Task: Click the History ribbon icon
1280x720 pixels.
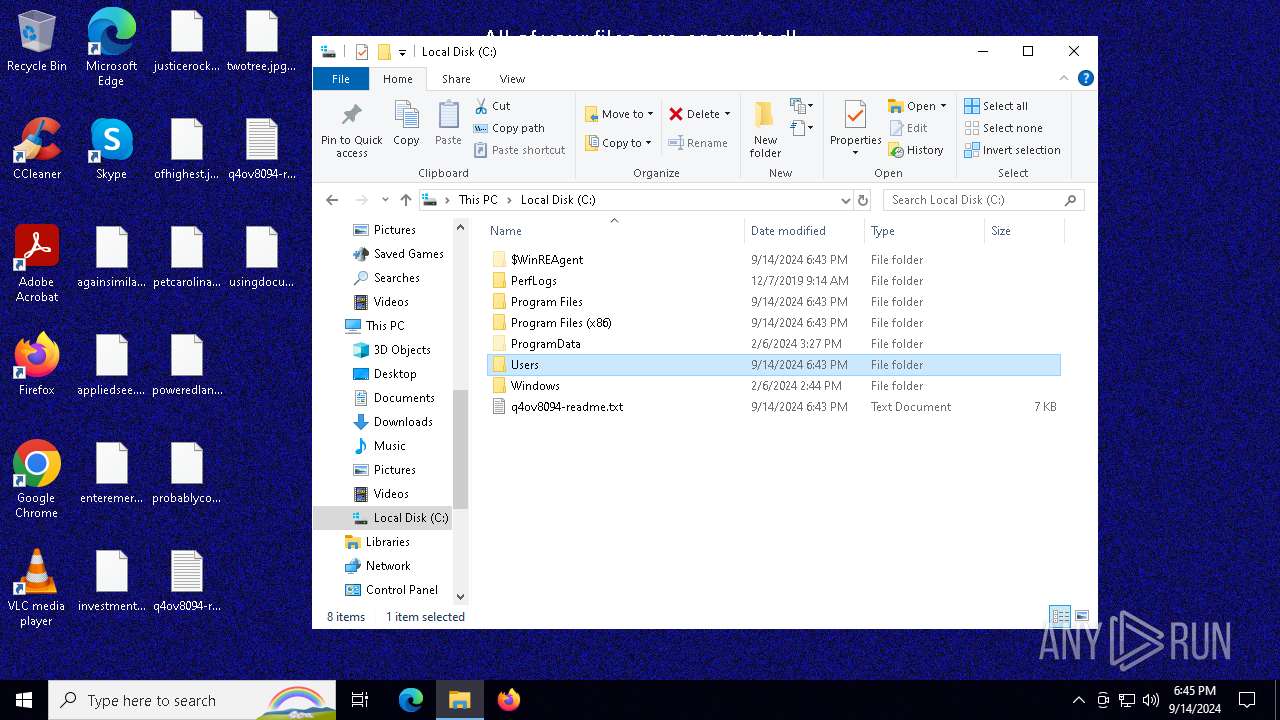Action: pyautogui.click(x=895, y=150)
